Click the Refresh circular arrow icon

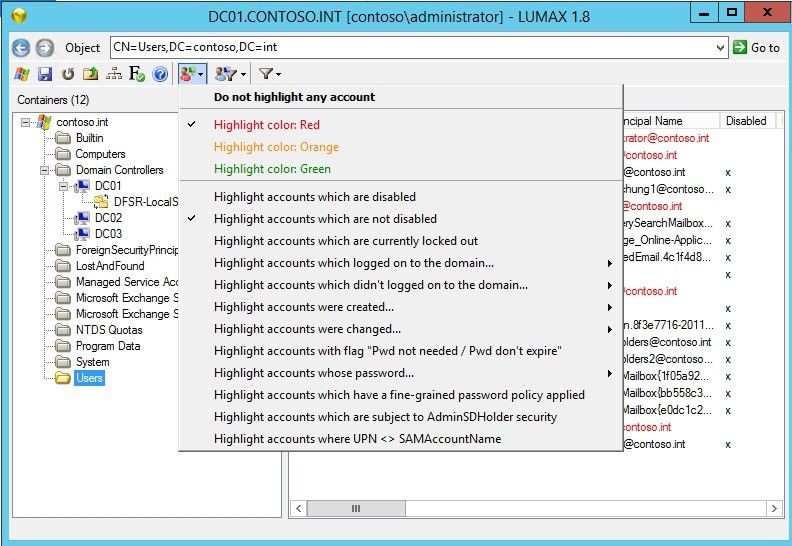point(68,74)
